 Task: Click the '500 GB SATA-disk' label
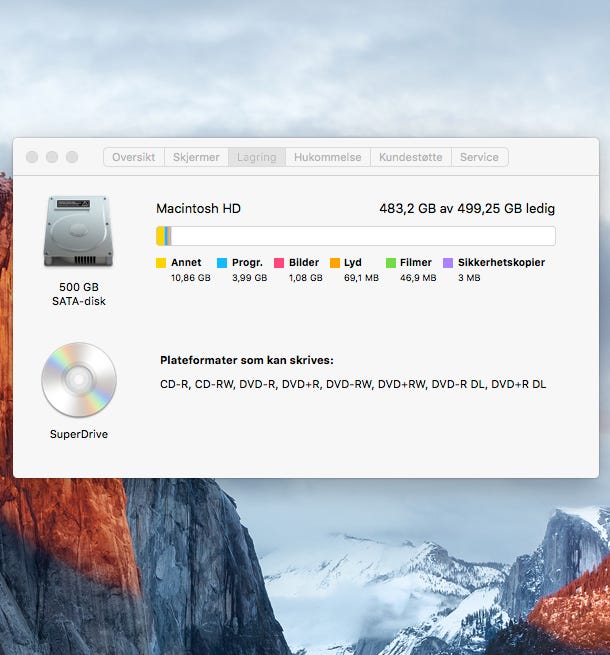pyautogui.click(x=79, y=294)
